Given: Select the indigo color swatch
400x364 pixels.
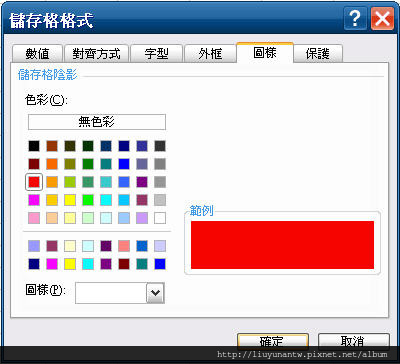Looking at the screenshot, I should (142, 146).
